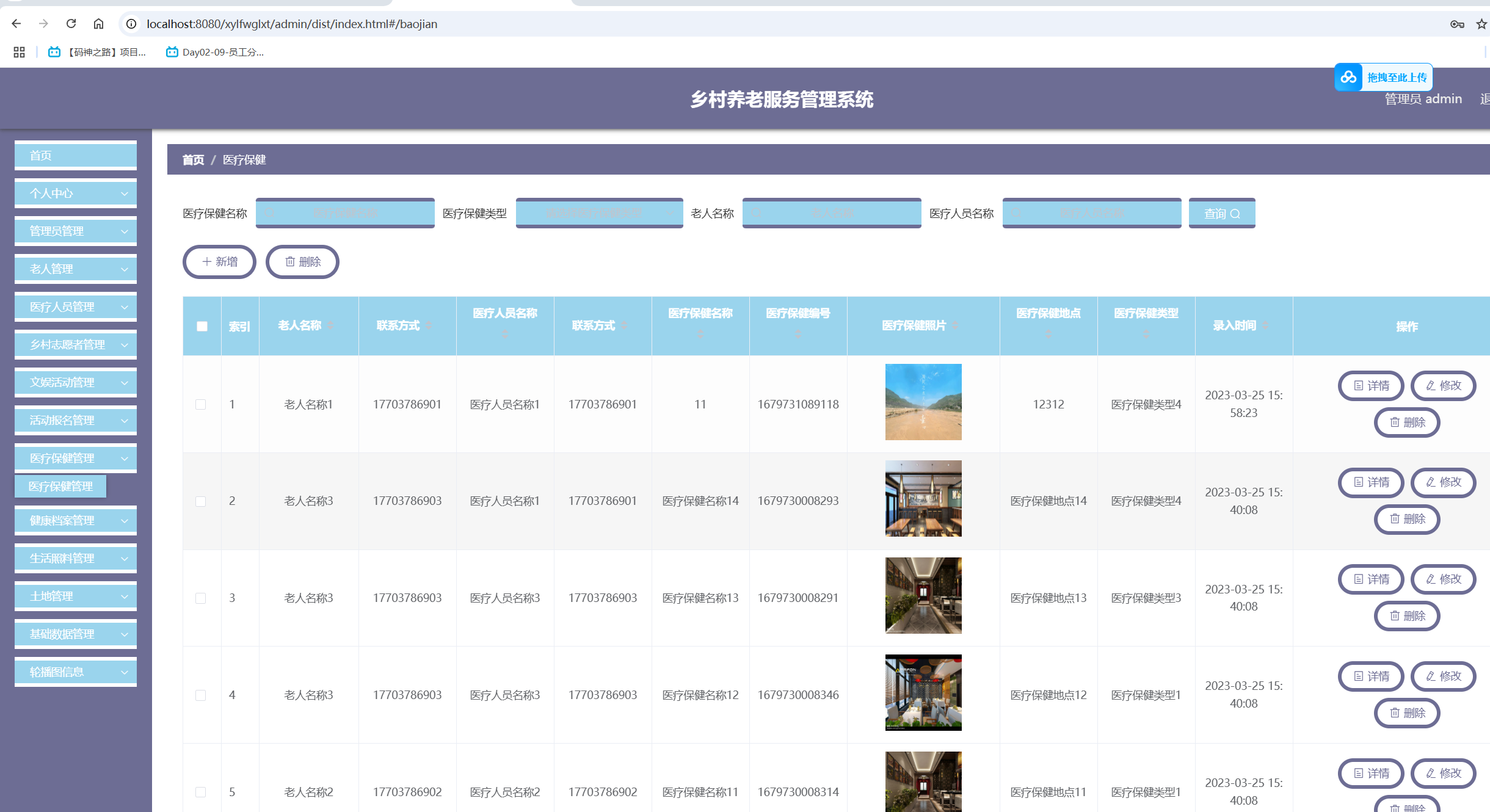Check row 3 with 医疗保健名称13
1490x812 pixels.
(200, 598)
